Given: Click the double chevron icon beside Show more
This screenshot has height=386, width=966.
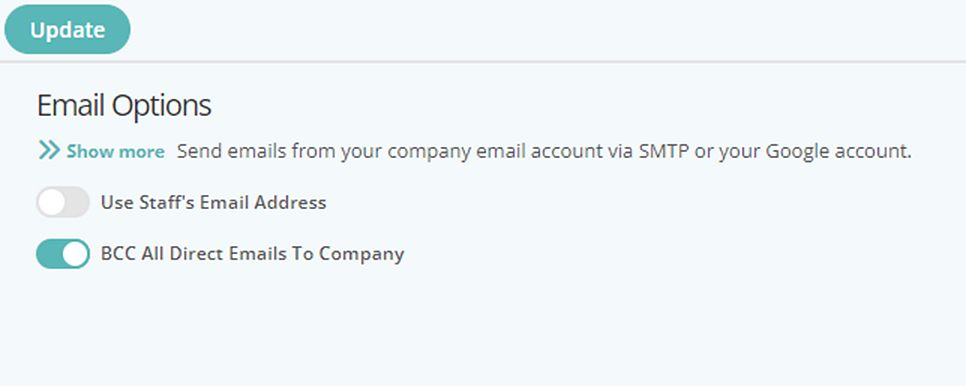Looking at the screenshot, I should click(x=49, y=150).
